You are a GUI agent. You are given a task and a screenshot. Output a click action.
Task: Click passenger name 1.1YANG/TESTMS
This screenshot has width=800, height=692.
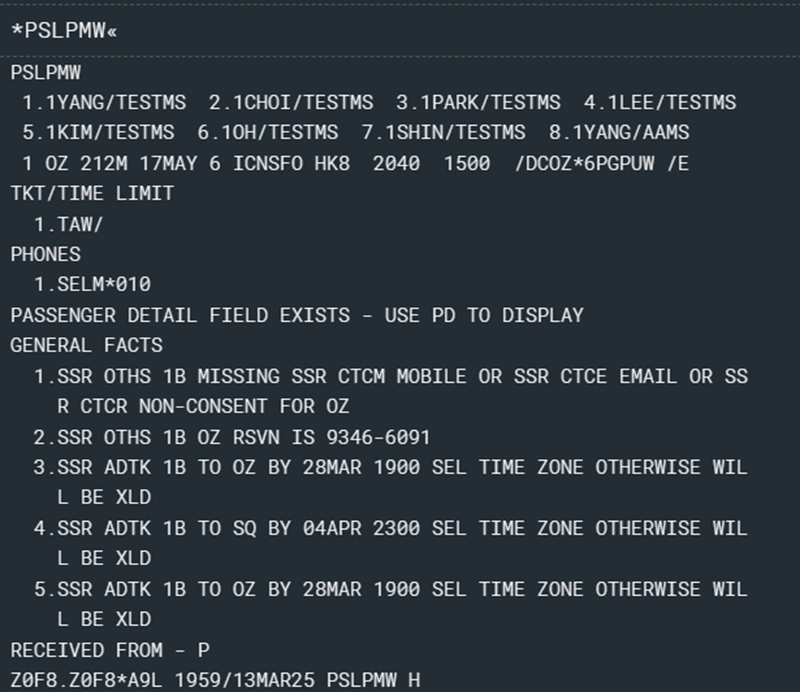(x=104, y=103)
